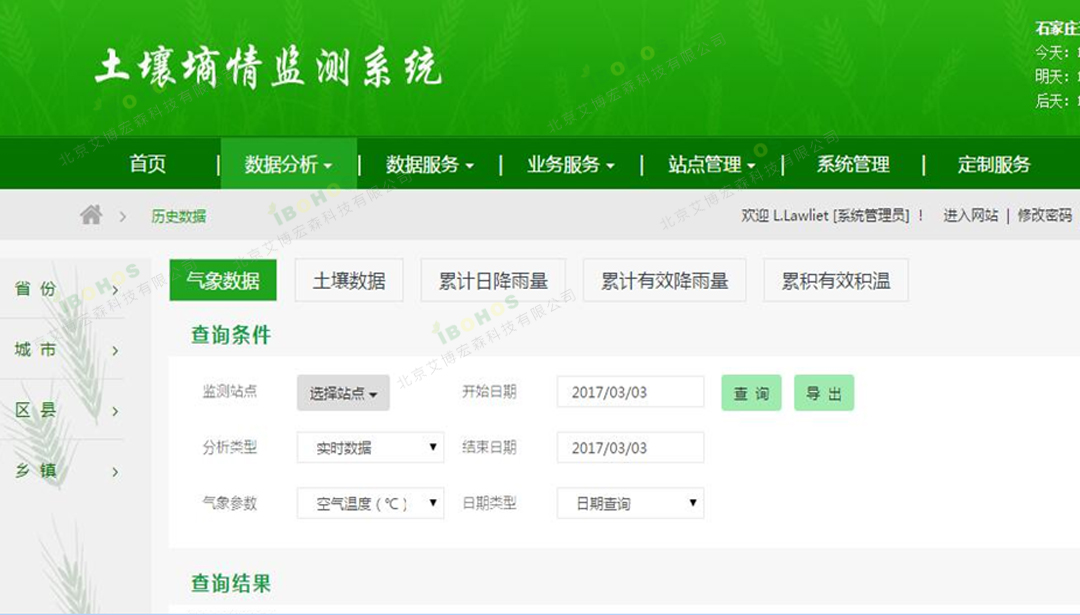
Task: Open the 分析类型 实时数据 dropdown
Action: (370, 448)
